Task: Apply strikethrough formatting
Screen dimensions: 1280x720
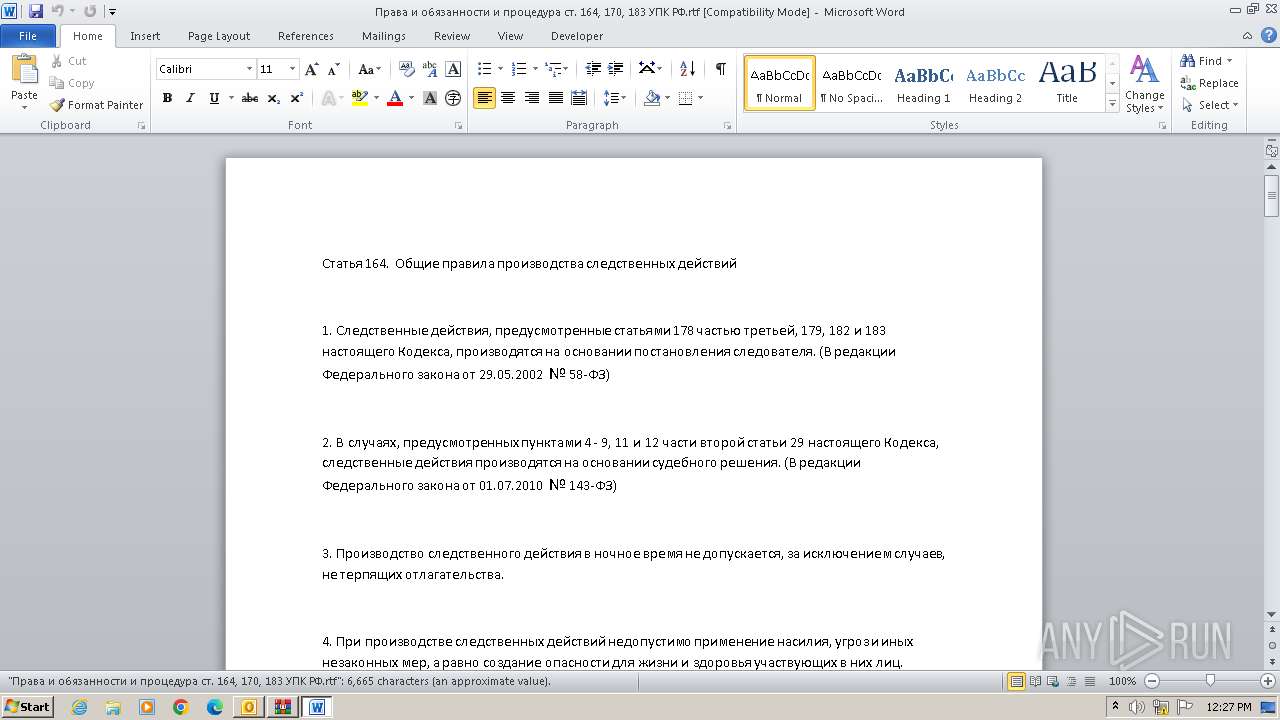Action: [250, 98]
